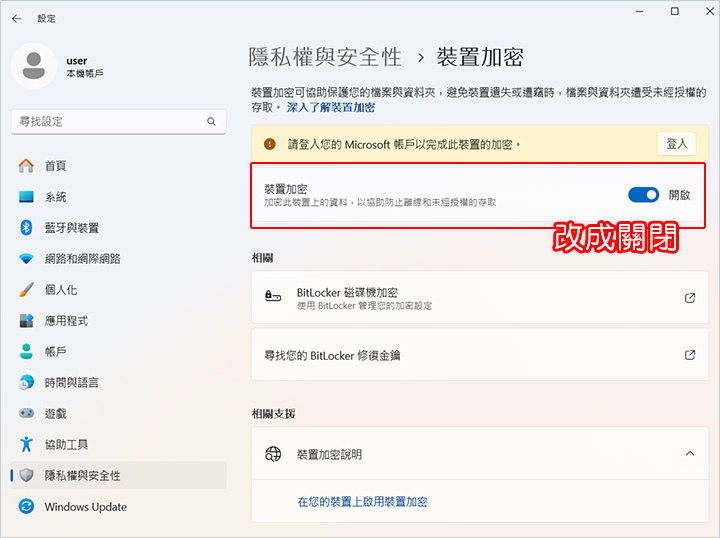Click the 登入 button
720x538 pixels.
click(676, 144)
